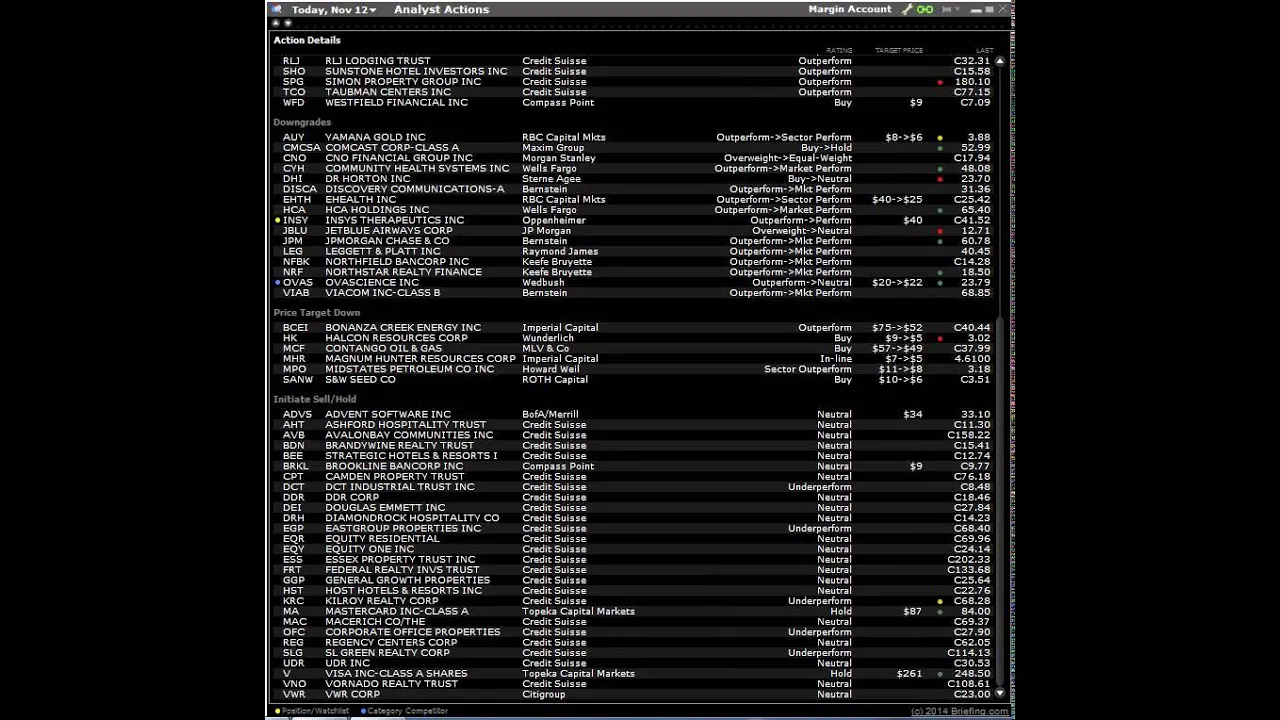Click BofA/Merrill analyst for ADVENT SOFTWARE

coord(550,414)
